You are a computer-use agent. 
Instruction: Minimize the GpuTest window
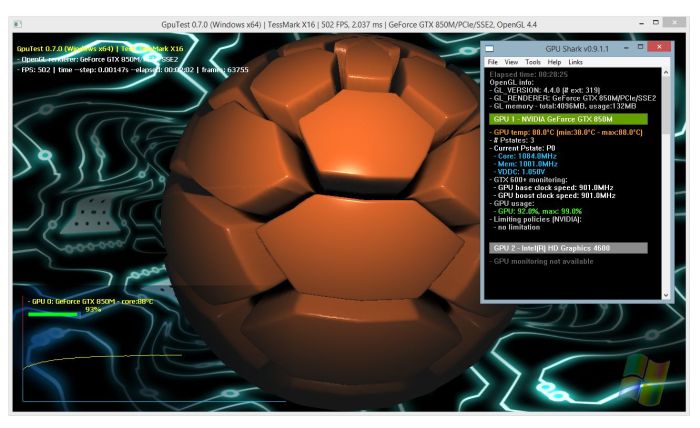click(x=641, y=22)
